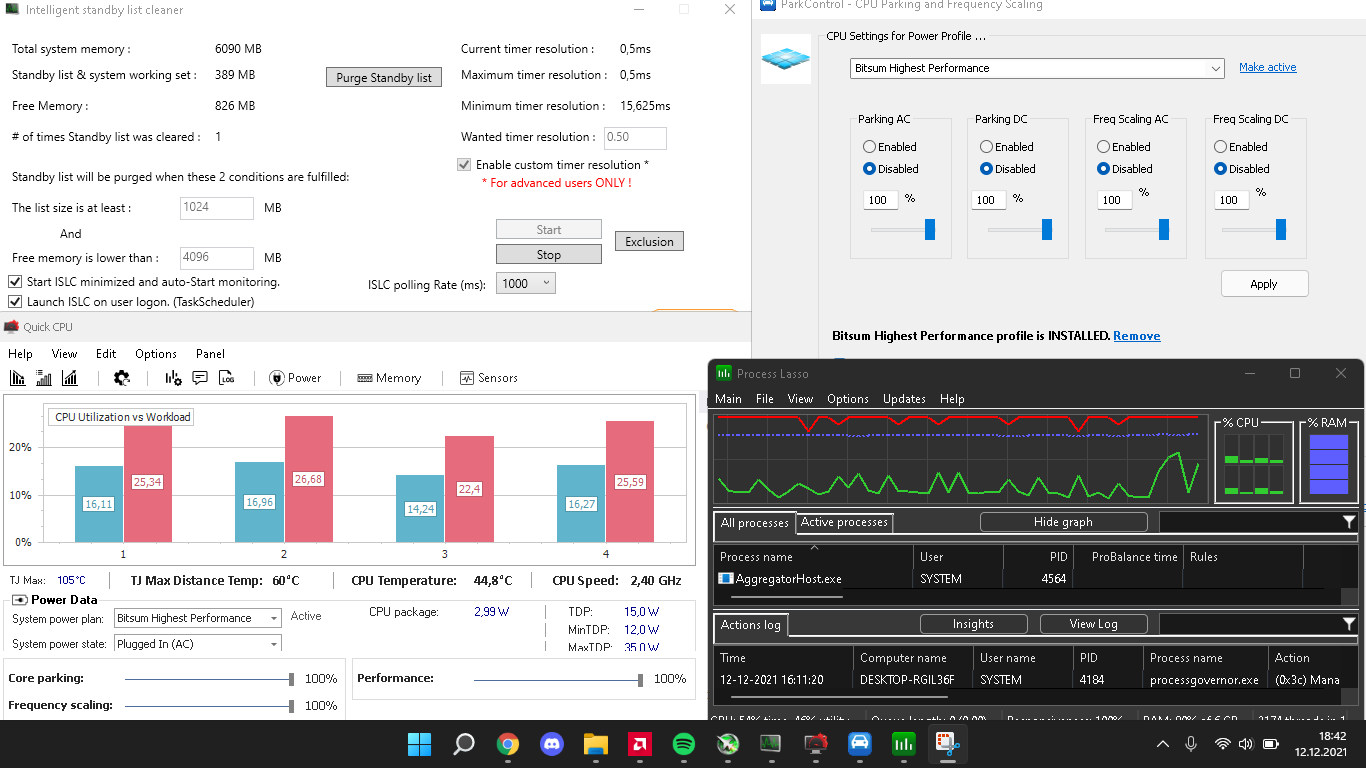Open taskbar Search
1366x768 pixels.
click(x=464, y=744)
